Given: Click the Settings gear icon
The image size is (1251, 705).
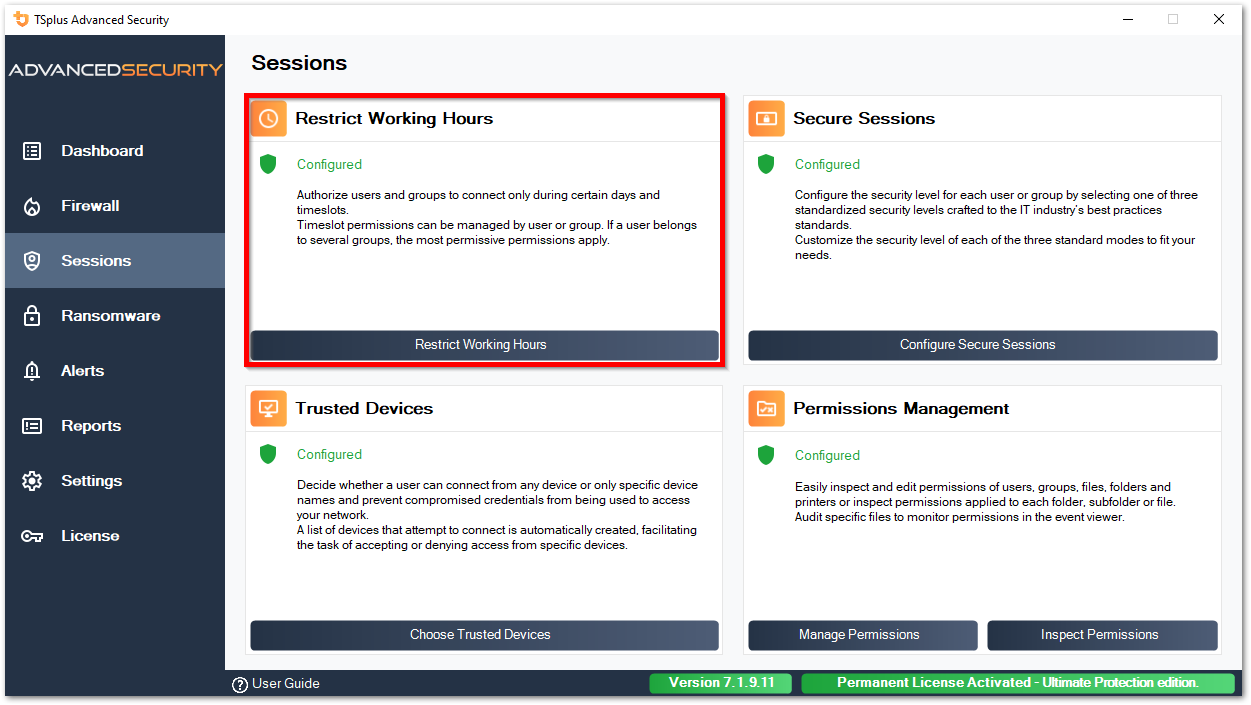Looking at the screenshot, I should tap(32, 481).
